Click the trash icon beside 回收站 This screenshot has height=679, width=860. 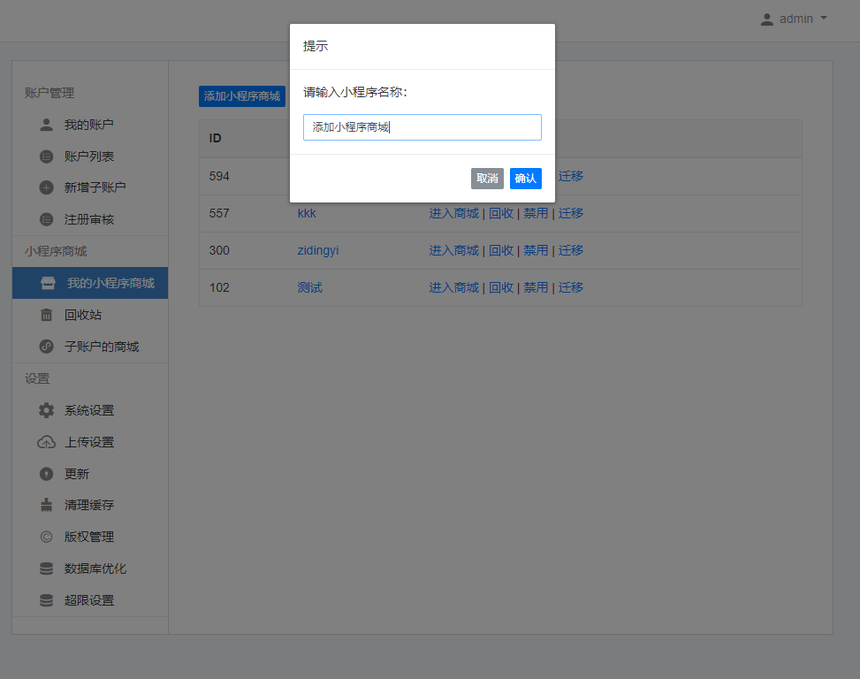pos(46,315)
